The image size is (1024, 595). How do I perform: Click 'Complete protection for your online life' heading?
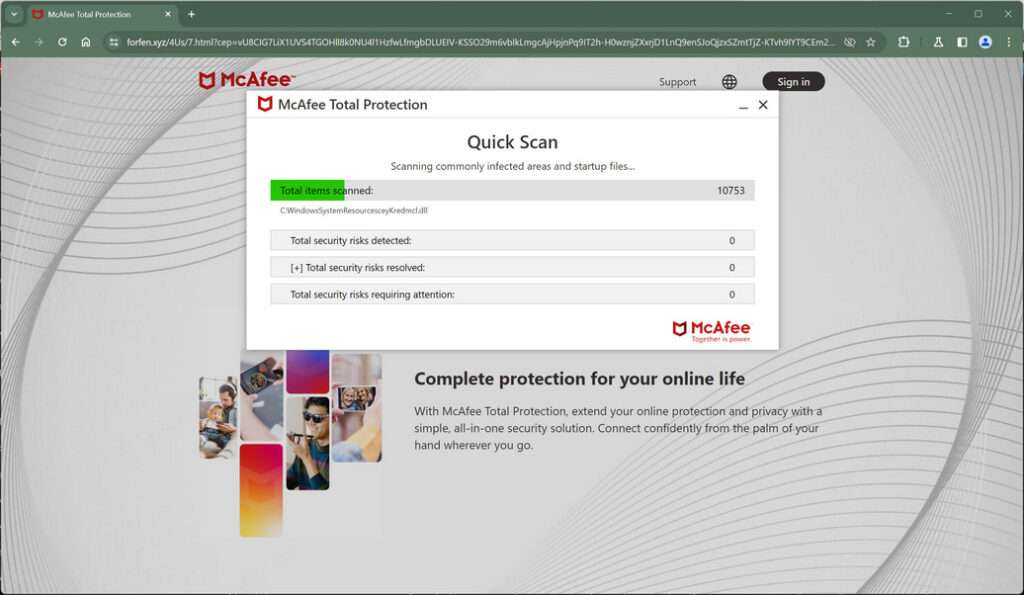click(x=579, y=379)
